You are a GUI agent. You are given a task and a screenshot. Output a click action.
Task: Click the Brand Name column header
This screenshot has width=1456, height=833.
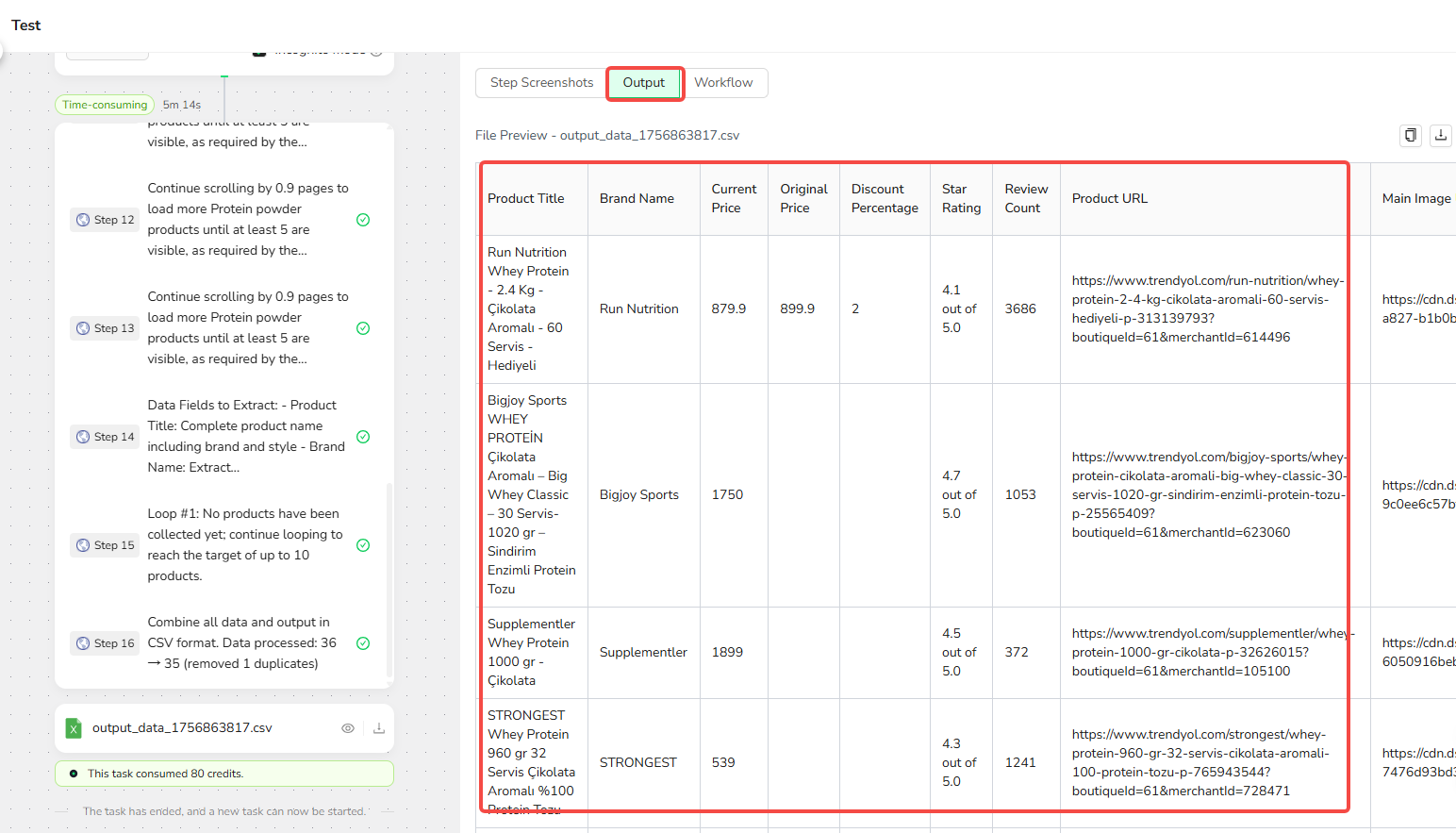pyautogui.click(x=644, y=199)
